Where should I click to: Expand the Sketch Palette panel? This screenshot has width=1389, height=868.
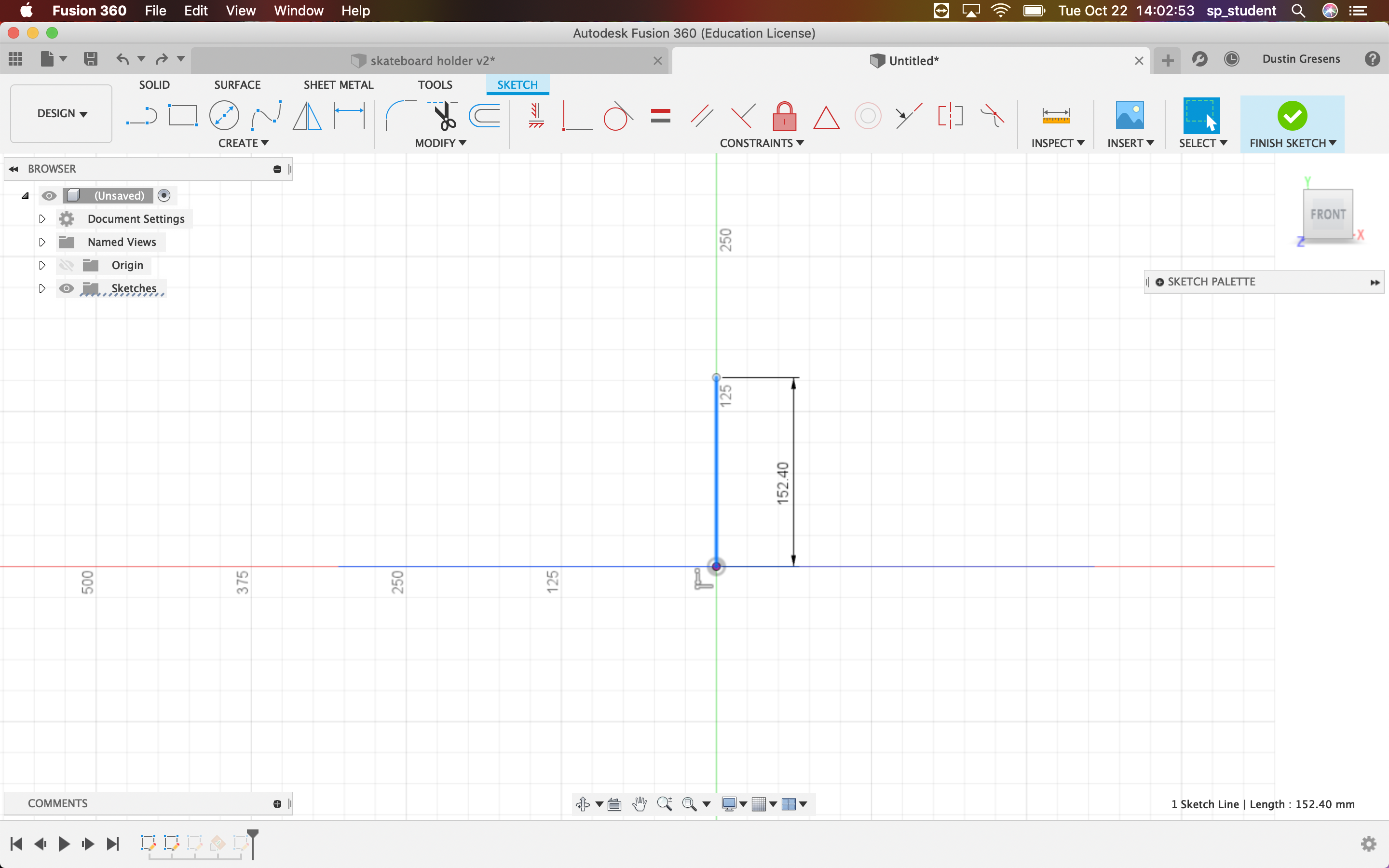(1375, 282)
